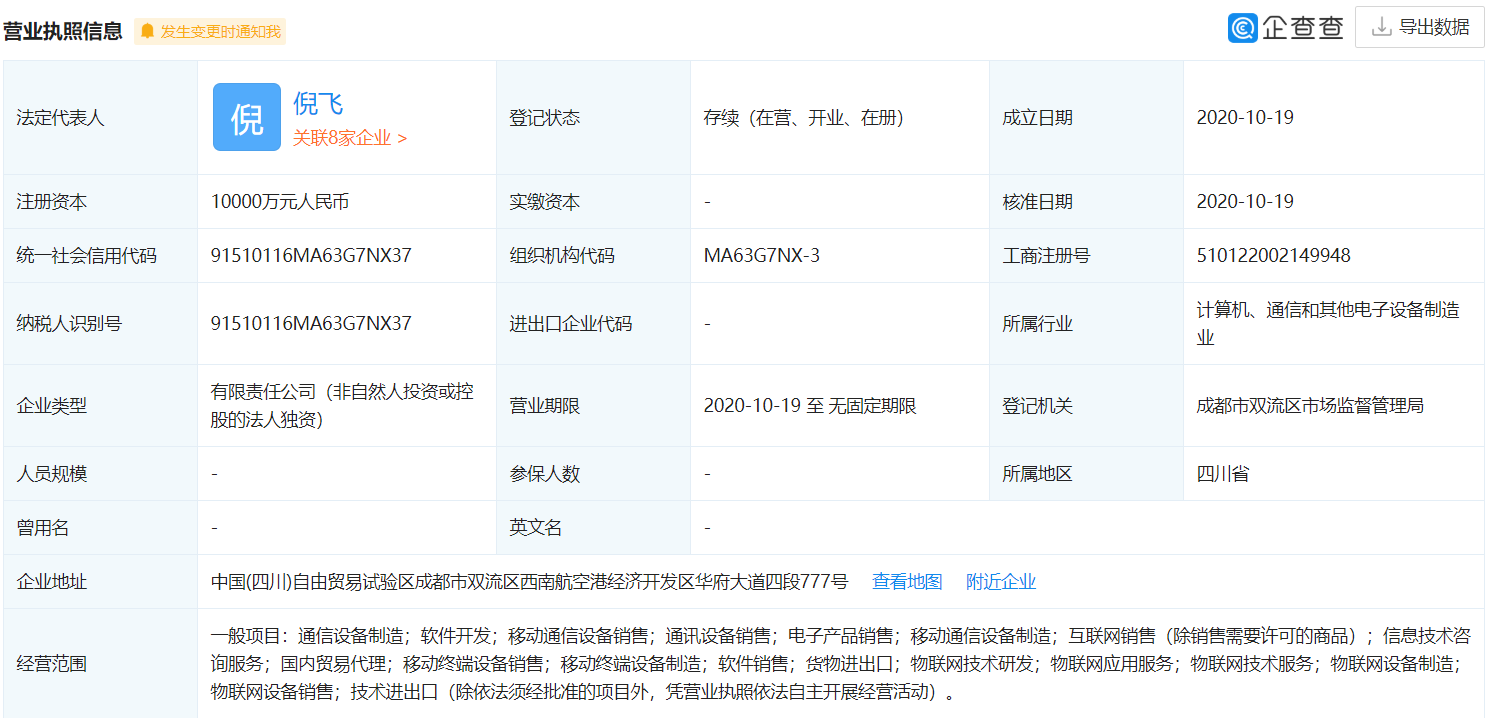This screenshot has width=1505, height=718.
Task: Click the 人员规模 label
Action: point(52,474)
